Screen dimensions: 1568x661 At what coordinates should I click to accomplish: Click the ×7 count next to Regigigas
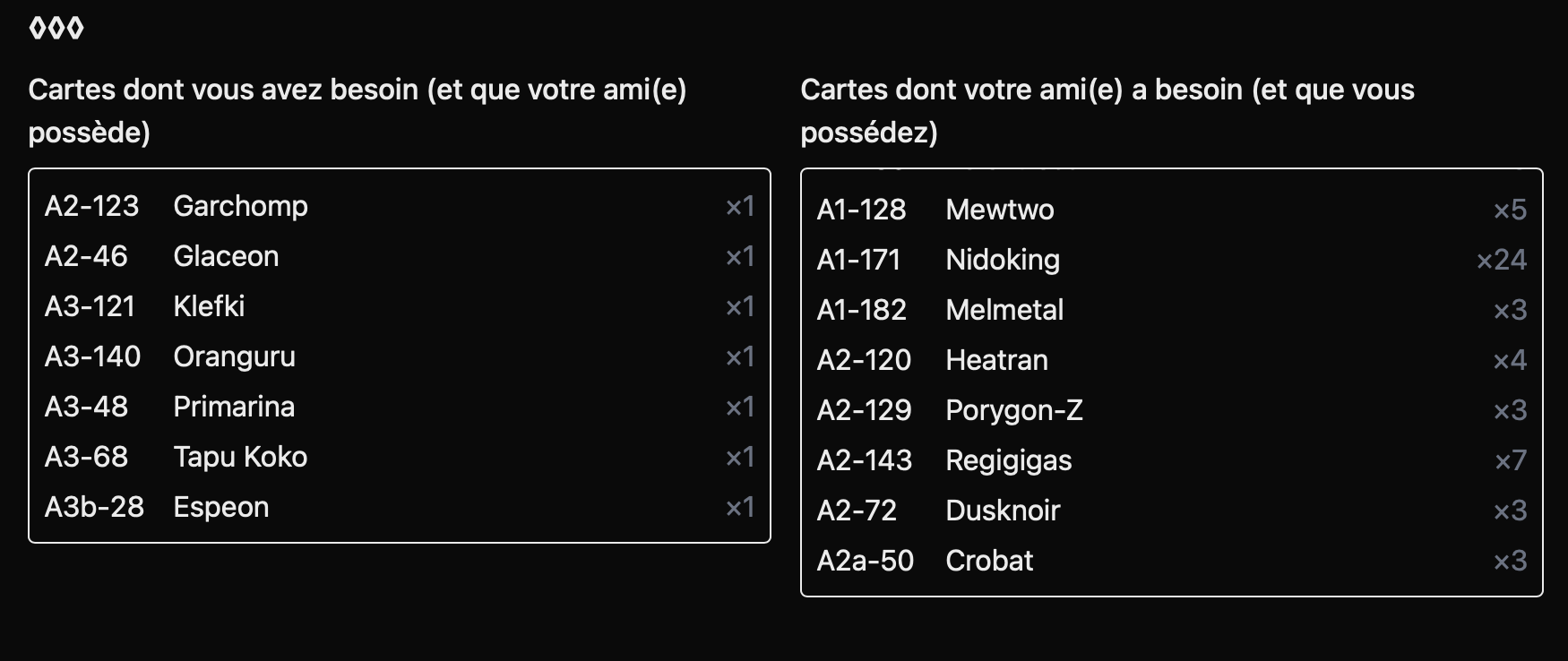point(1511,461)
